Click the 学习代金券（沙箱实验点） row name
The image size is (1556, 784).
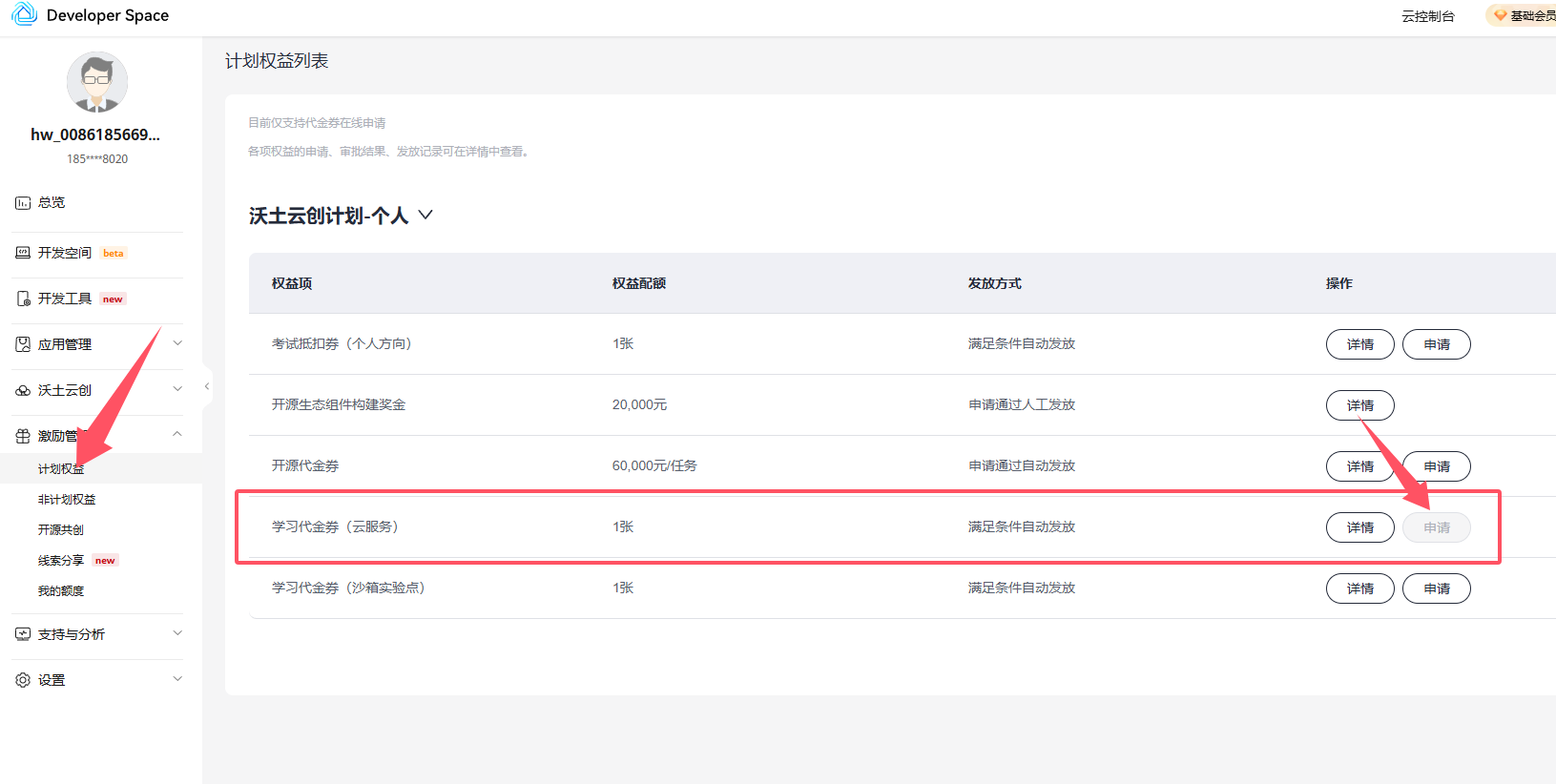pos(348,588)
